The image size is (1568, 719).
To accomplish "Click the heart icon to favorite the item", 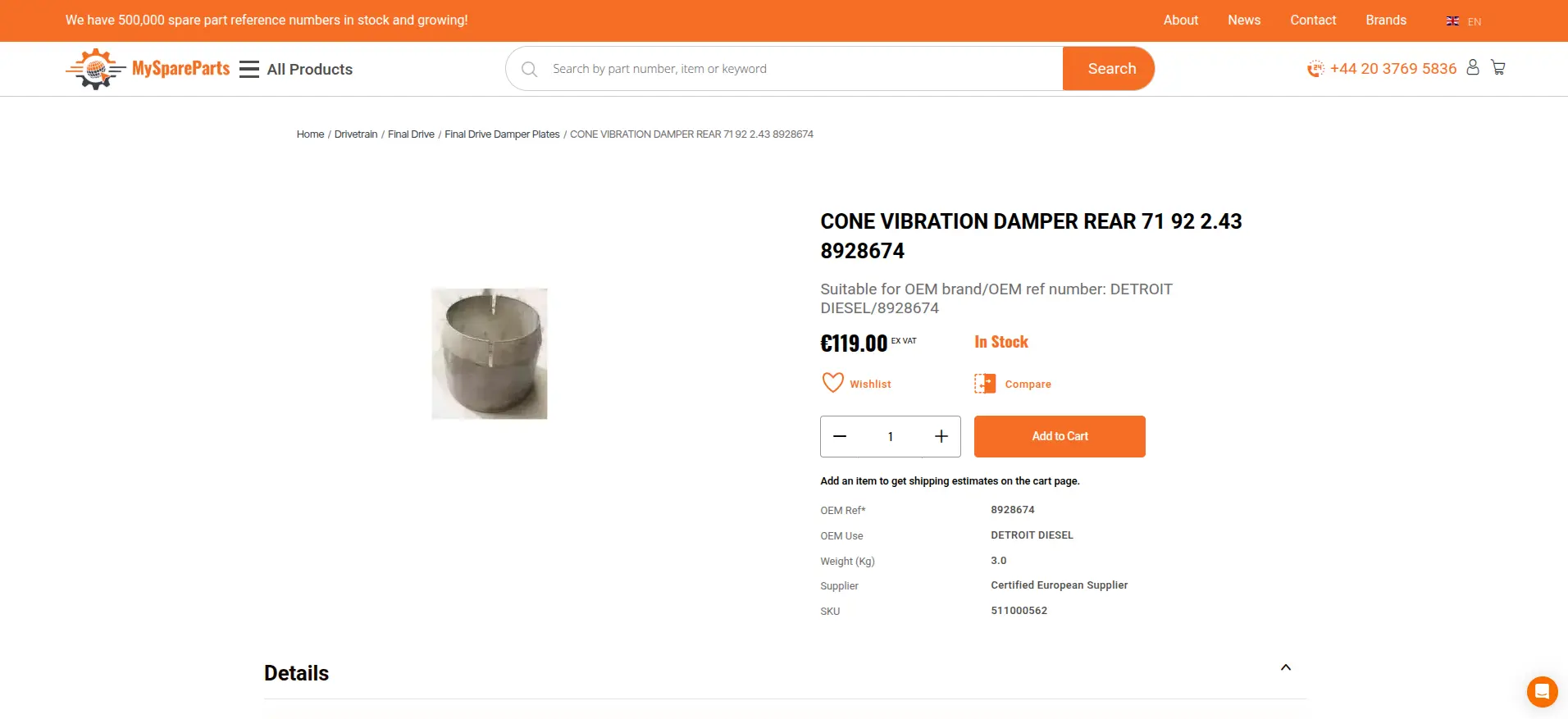I will [832, 382].
